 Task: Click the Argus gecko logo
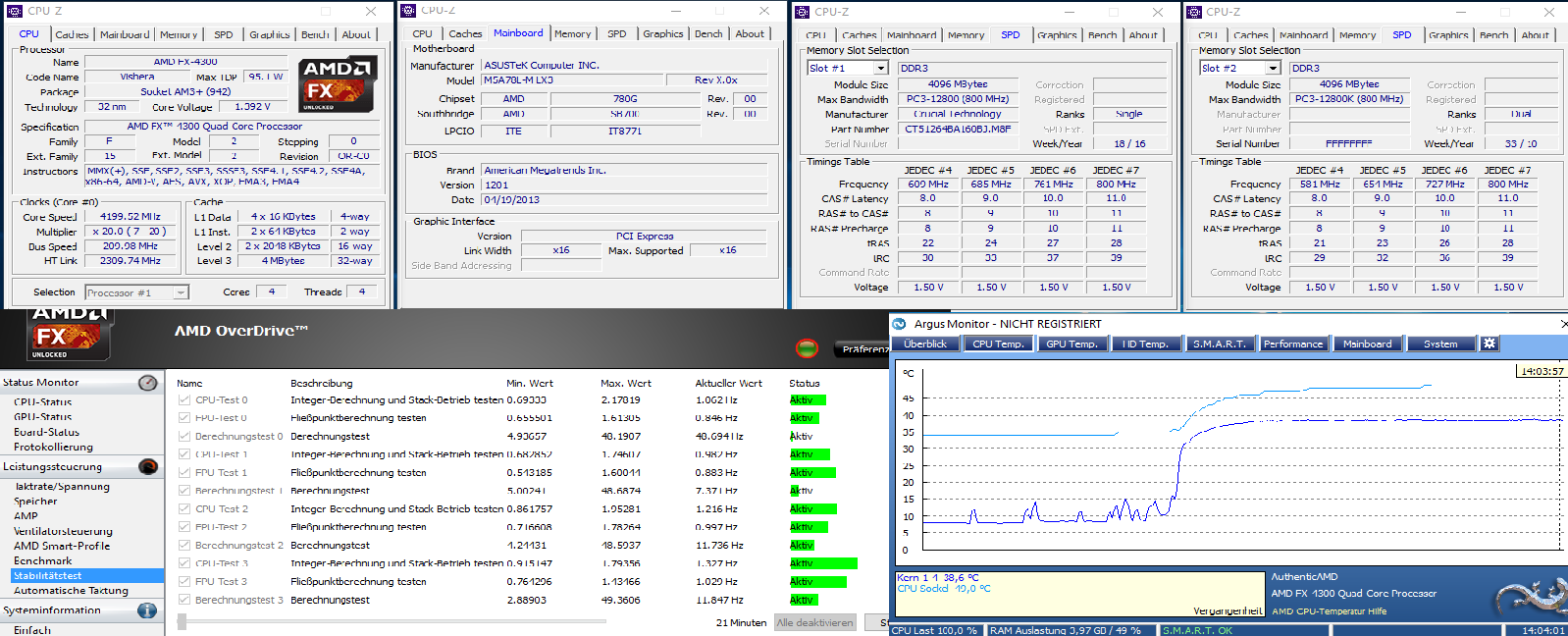tap(1528, 597)
